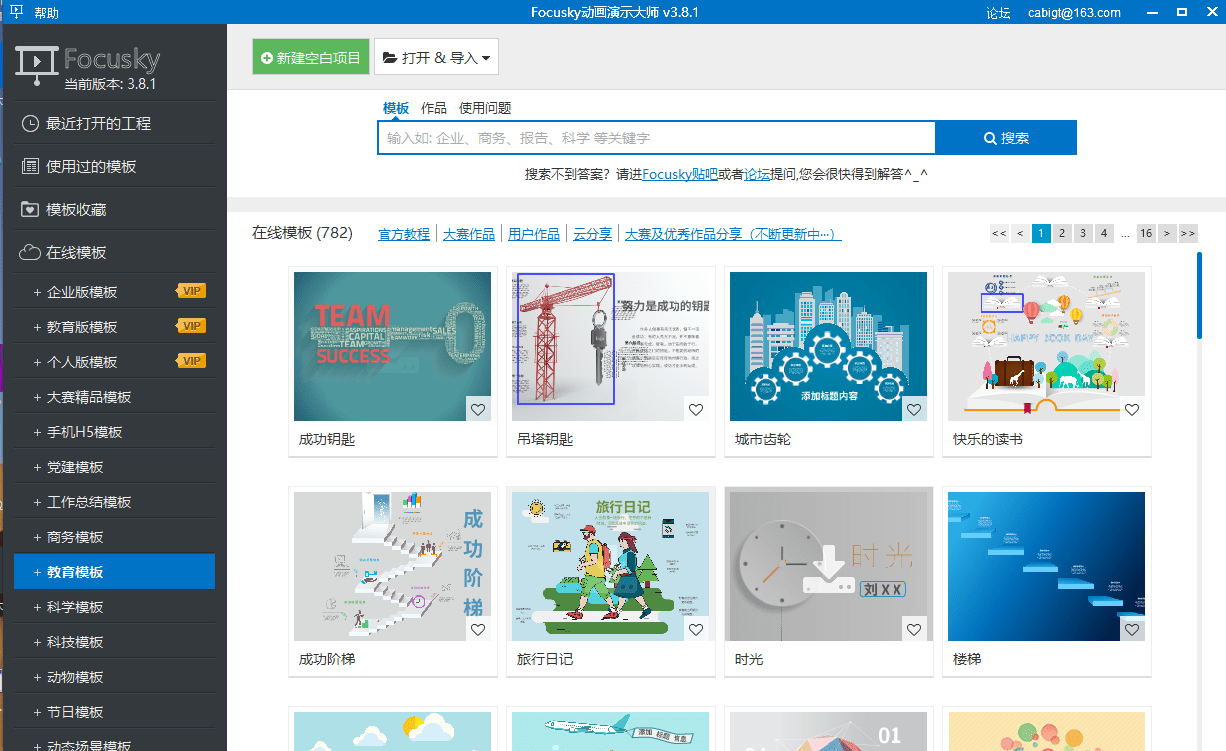This screenshot has width=1226, height=751.
Task: Click the recent projects clock icon
Action: pos(30,124)
